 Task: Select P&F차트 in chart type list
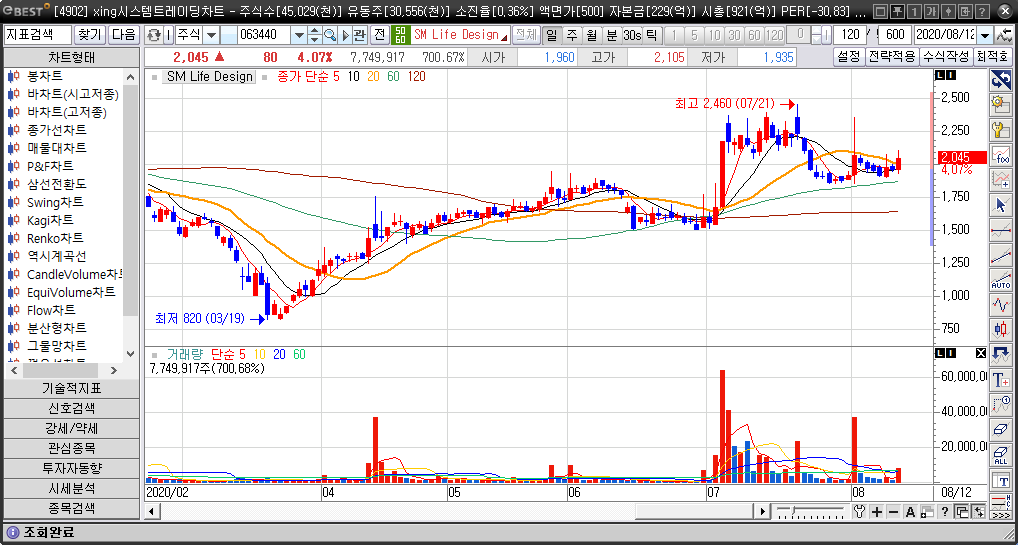coord(50,166)
